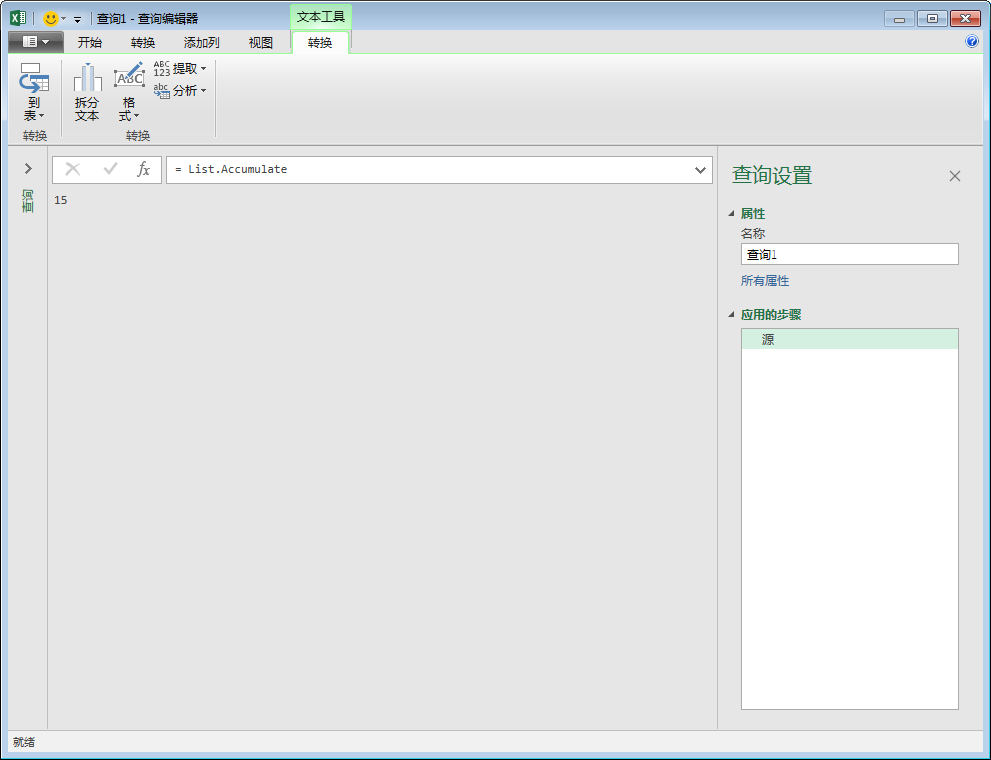Minimize the query editor window

point(899,19)
